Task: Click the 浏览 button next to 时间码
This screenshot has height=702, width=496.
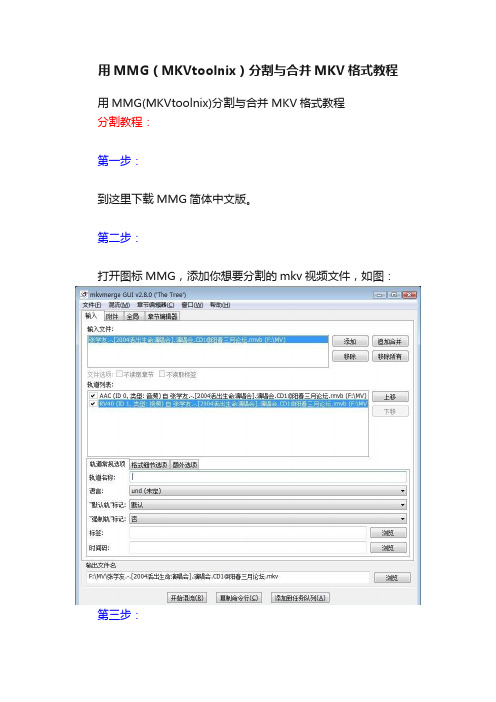Action: click(388, 548)
